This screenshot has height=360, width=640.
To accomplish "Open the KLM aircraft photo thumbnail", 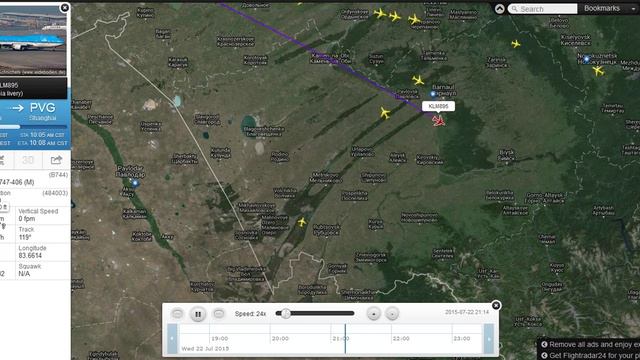I will (33, 40).
